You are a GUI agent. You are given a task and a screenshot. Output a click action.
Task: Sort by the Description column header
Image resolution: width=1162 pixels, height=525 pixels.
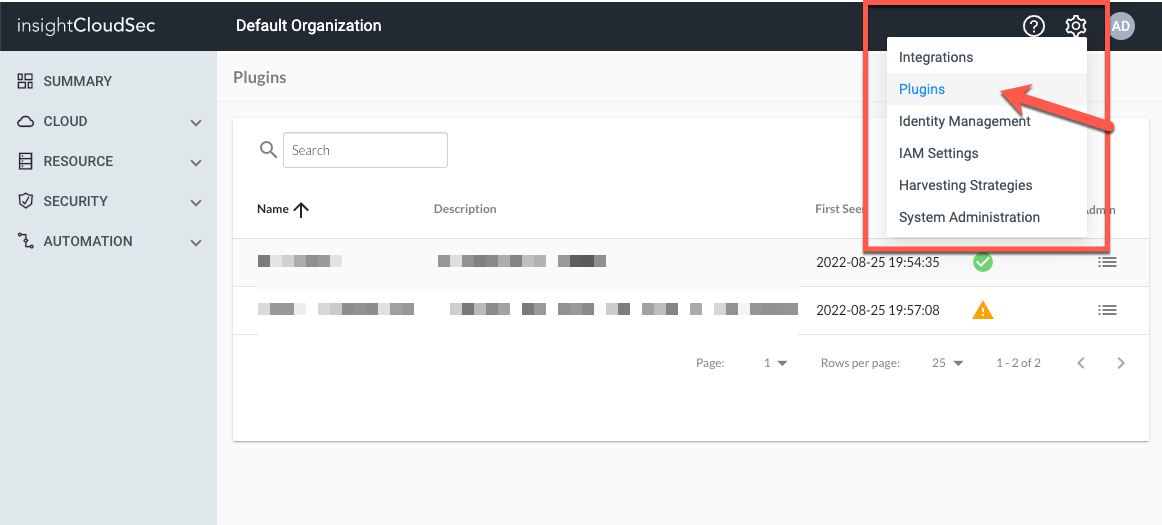pyautogui.click(x=465, y=209)
